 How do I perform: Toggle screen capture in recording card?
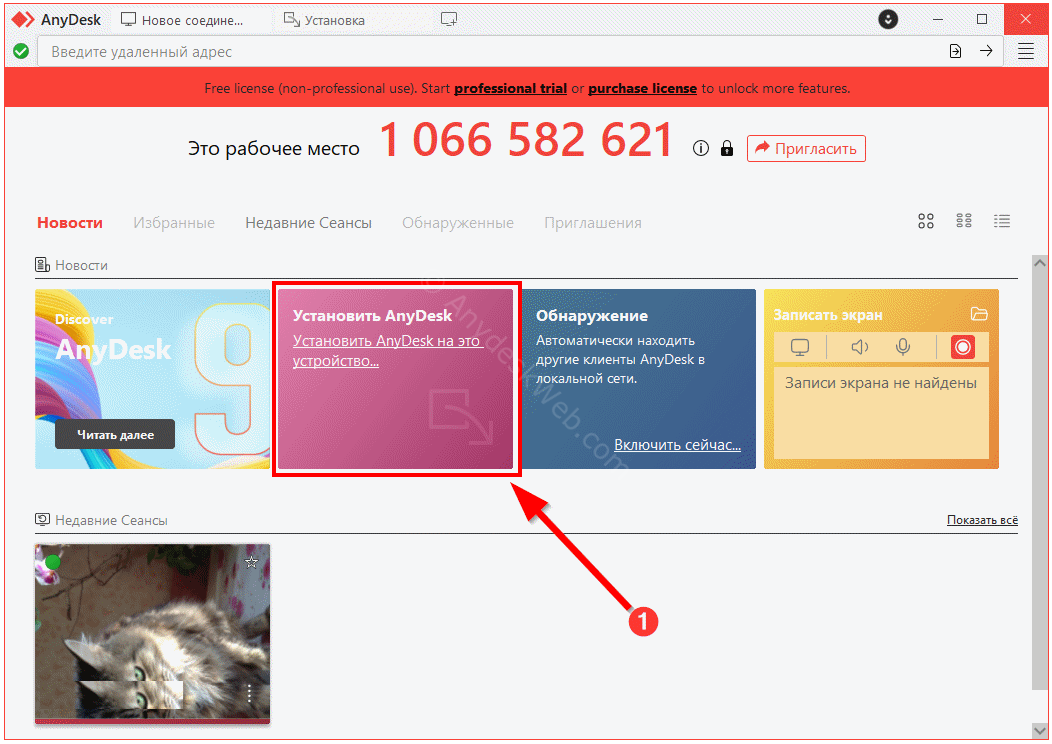[800, 347]
